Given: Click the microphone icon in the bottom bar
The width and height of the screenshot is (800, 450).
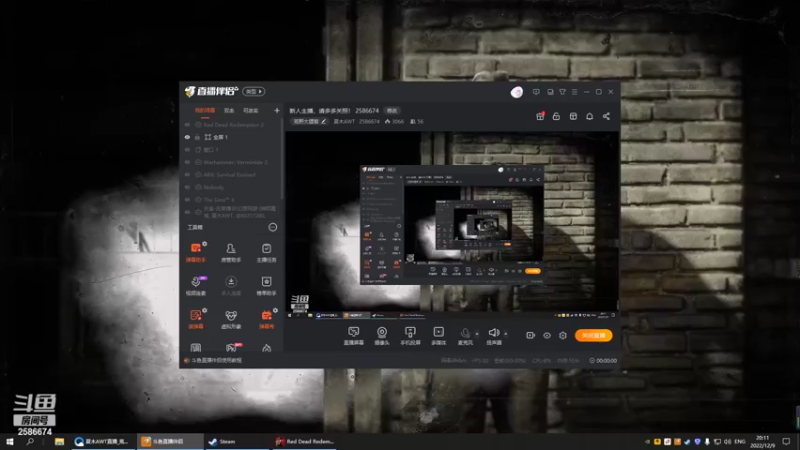Looking at the screenshot, I should 465,333.
